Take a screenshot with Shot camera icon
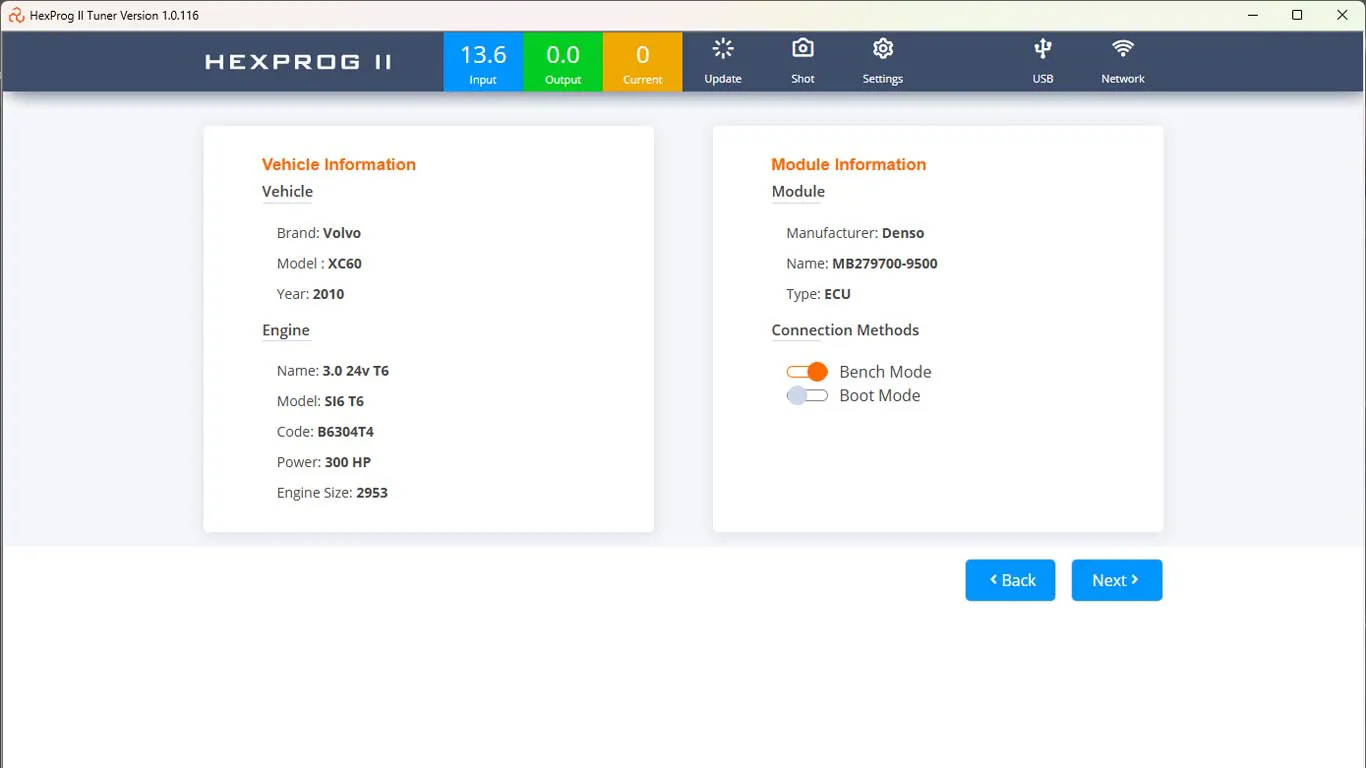 tap(803, 49)
